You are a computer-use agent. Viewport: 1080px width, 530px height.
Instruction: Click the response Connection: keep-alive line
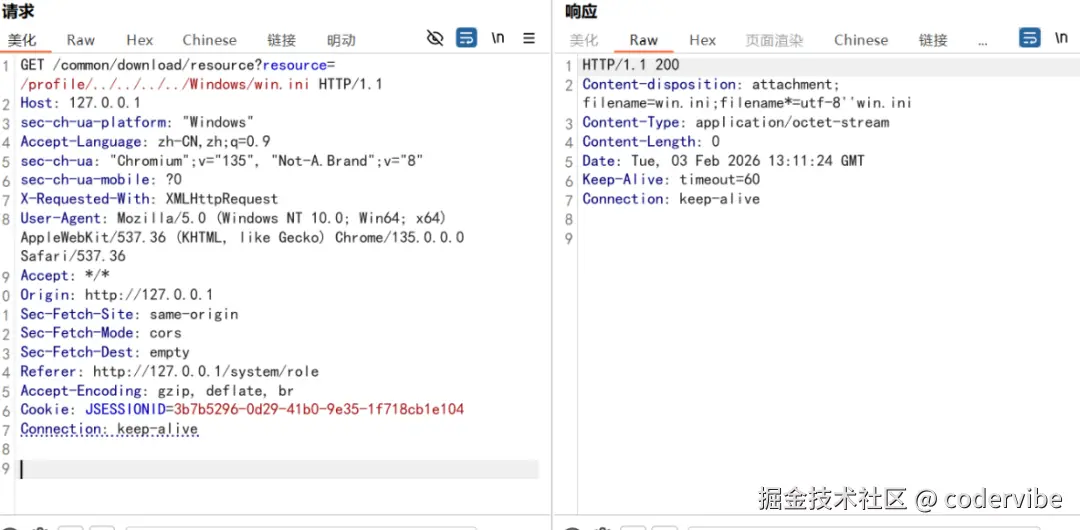coord(671,199)
